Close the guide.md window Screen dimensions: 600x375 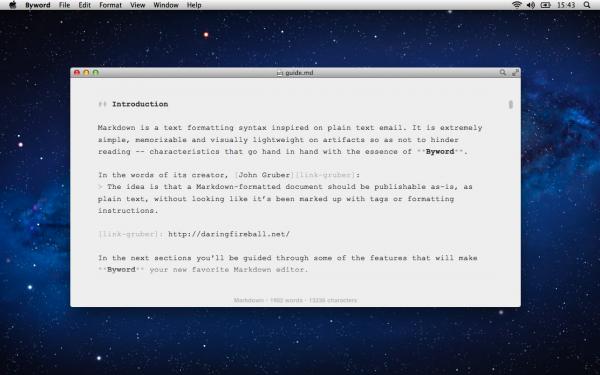pyautogui.click(x=77, y=72)
